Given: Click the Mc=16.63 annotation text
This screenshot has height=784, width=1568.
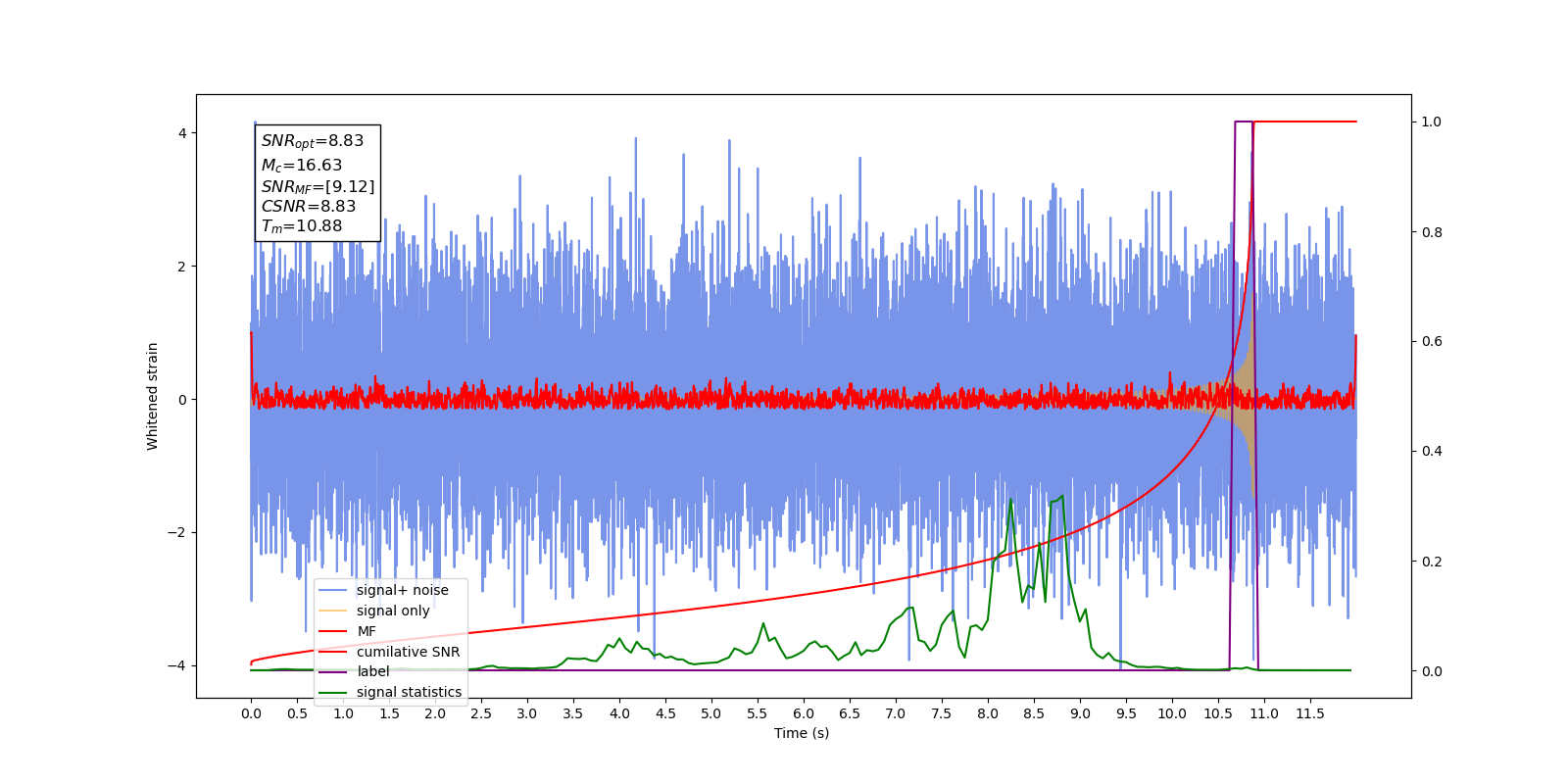Looking at the screenshot, I should pyautogui.click(x=302, y=166).
